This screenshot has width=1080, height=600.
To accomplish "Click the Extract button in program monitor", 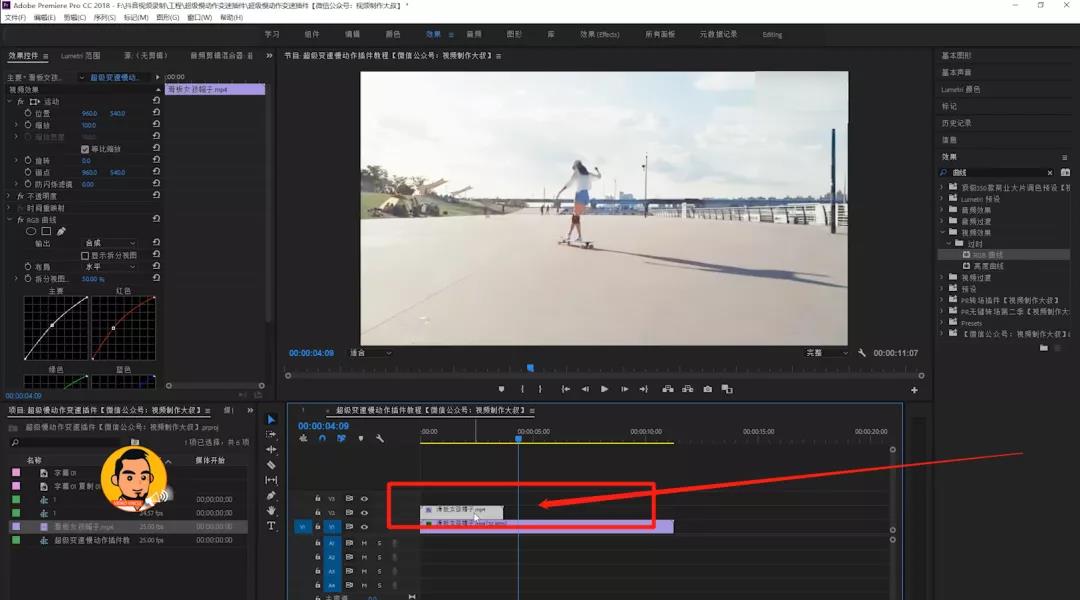I will [687, 389].
